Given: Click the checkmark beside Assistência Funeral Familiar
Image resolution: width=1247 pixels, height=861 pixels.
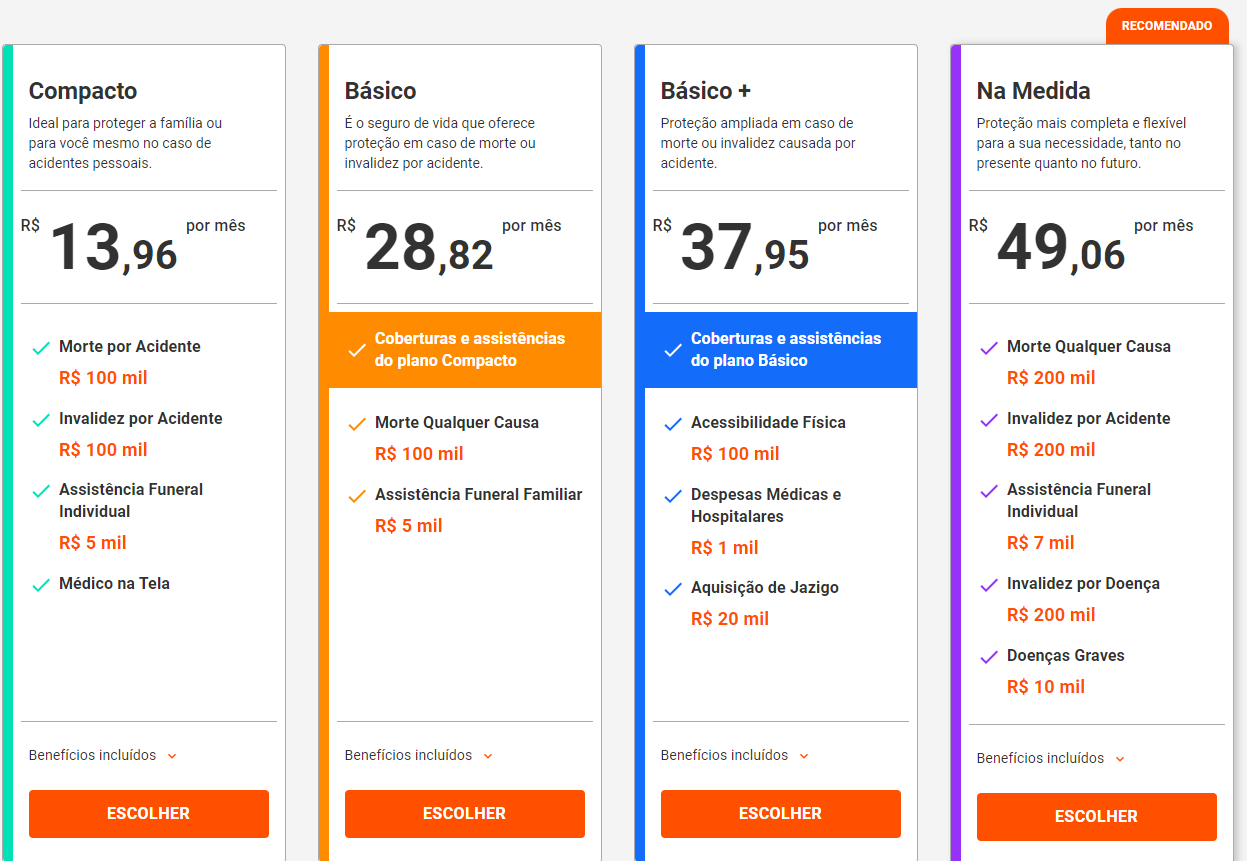Looking at the screenshot, I should [356, 494].
